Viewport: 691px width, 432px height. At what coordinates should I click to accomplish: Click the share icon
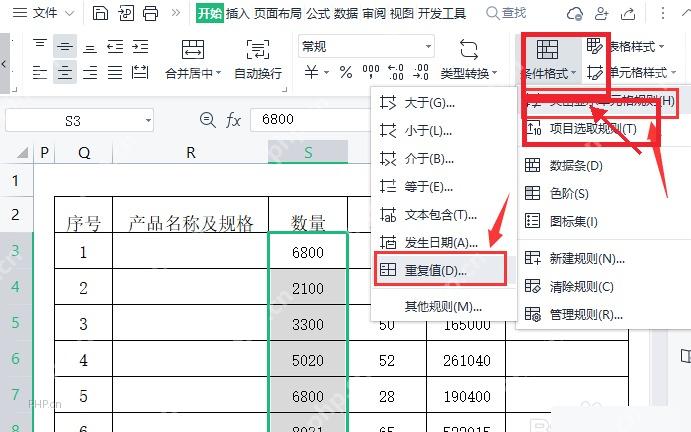[628, 14]
